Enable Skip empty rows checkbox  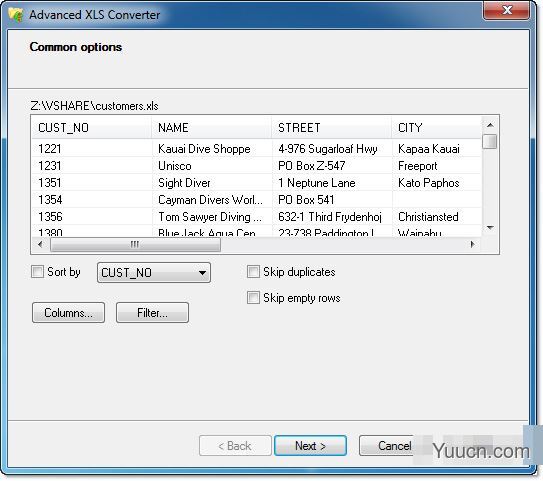253,298
